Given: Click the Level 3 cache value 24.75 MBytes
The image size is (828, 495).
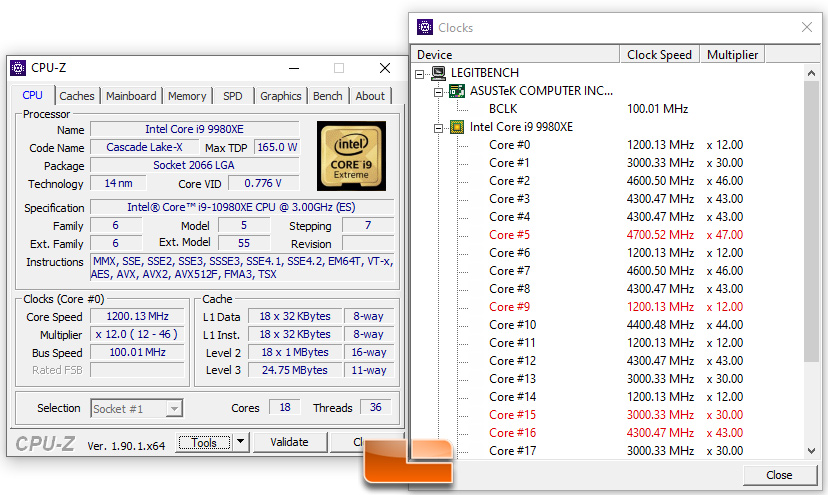Looking at the screenshot, I should tap(295, 370).
